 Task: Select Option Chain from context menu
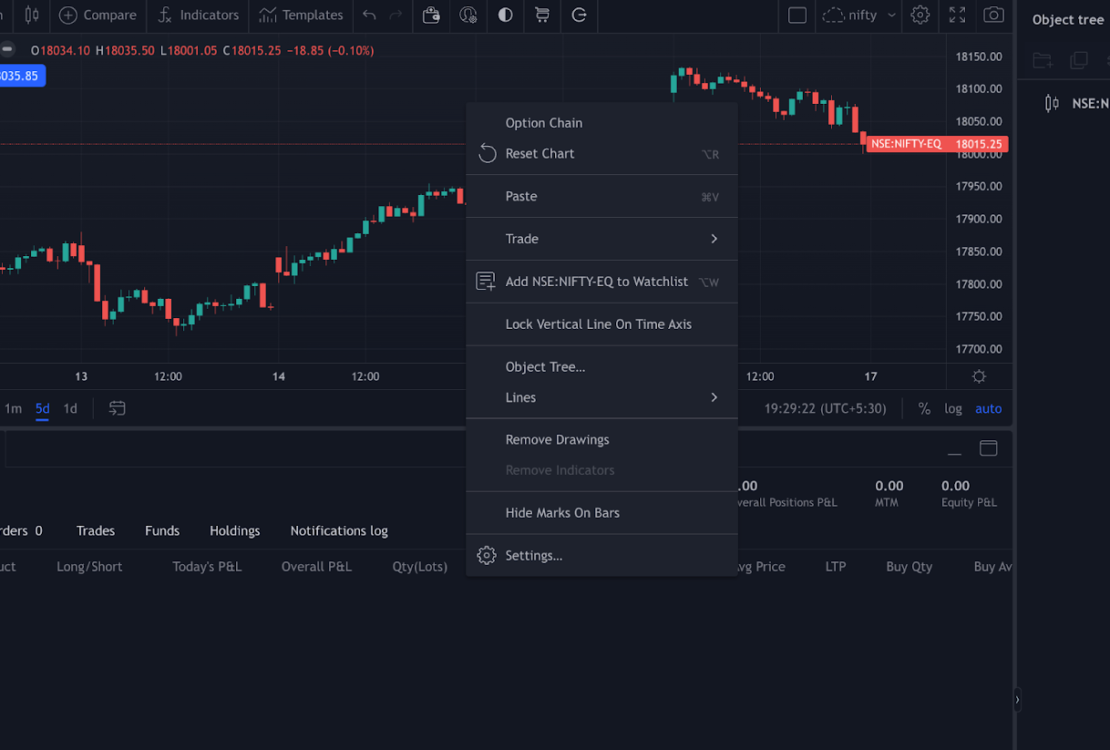(x=602, y=123)
